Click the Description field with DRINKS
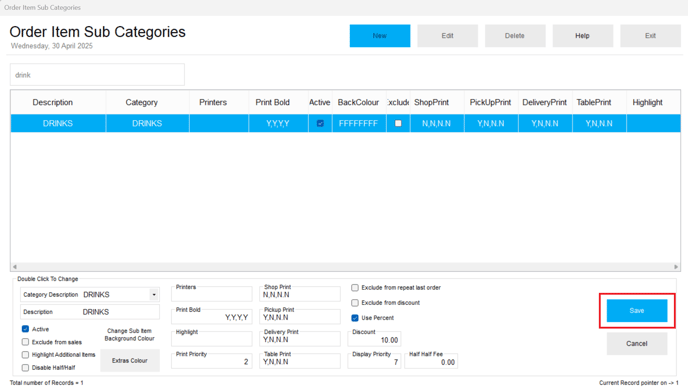This screenshot has height=387, width=688. (x=90, y=312)
